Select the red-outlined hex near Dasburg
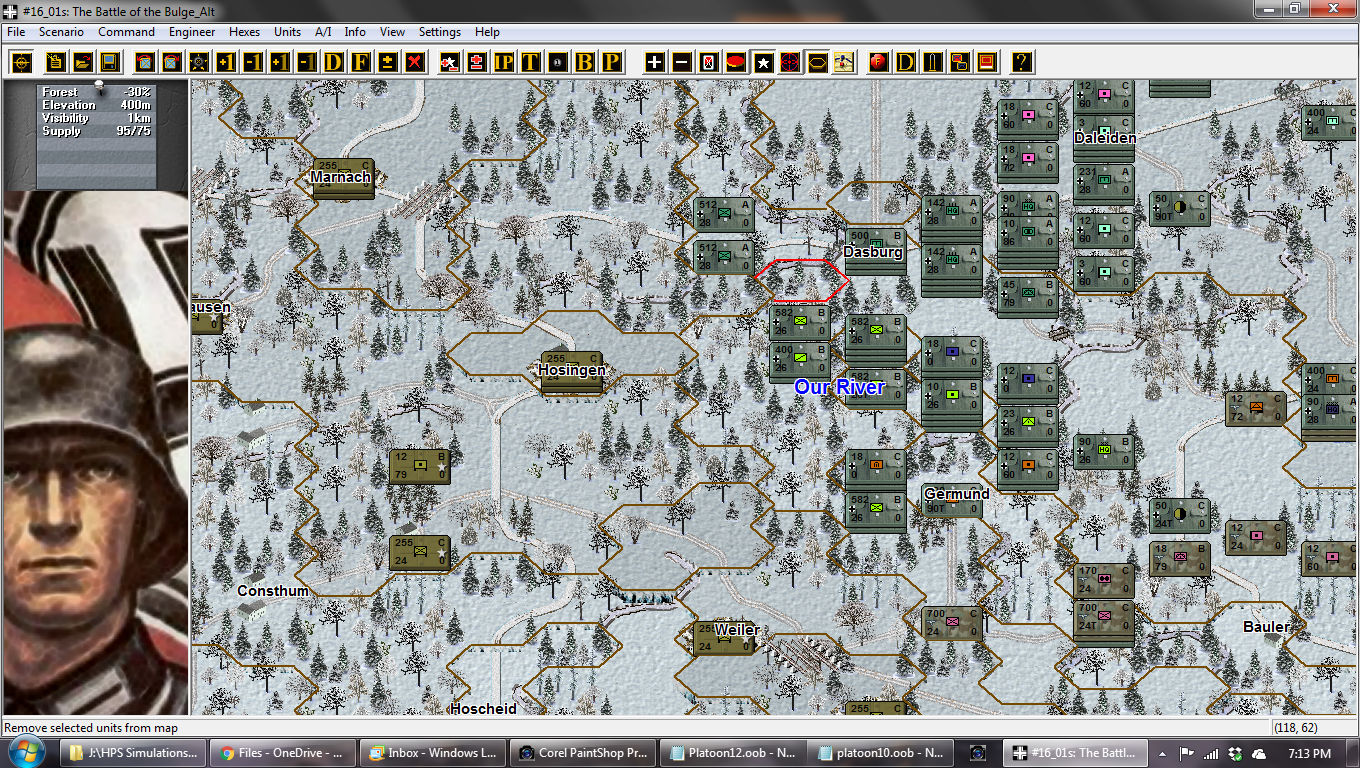Image resolution: width=1360 pixels, height=768 pixels. pyautogui.click(x=802, y=280)
